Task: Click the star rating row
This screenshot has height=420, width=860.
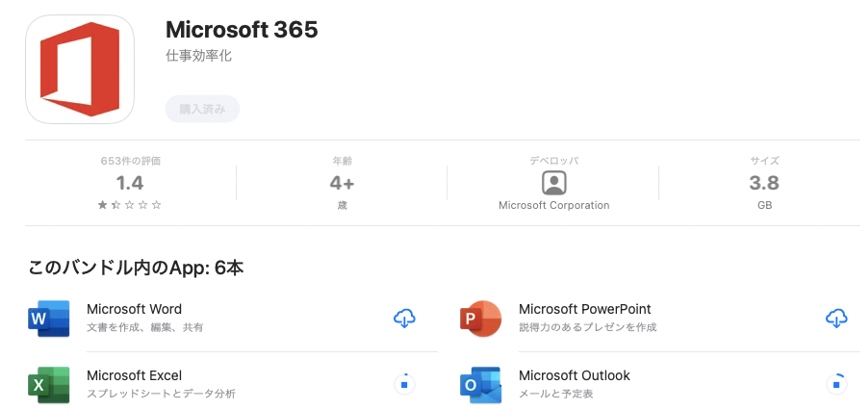Action: 130,205
